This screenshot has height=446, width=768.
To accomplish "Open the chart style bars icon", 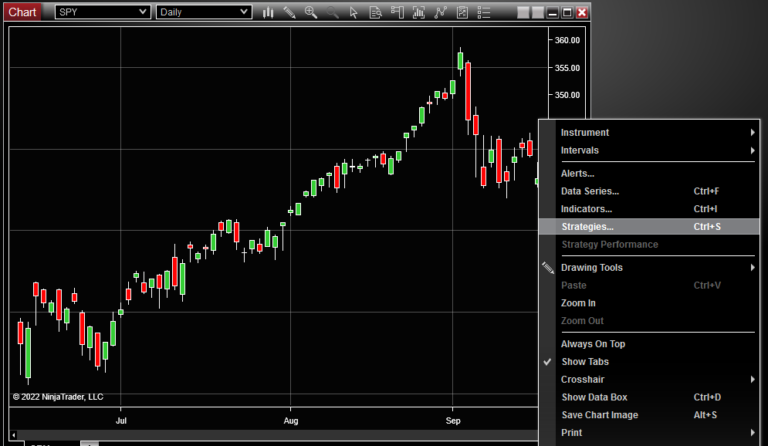I will pos(268,12).
